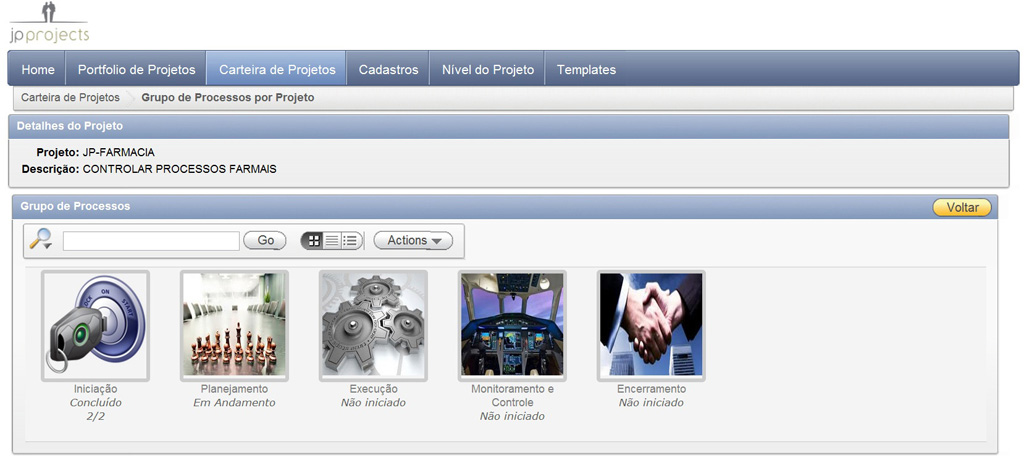The image size is (1024, 476).
Task: Click the Voltar button
Action: [x=962, y=208]
